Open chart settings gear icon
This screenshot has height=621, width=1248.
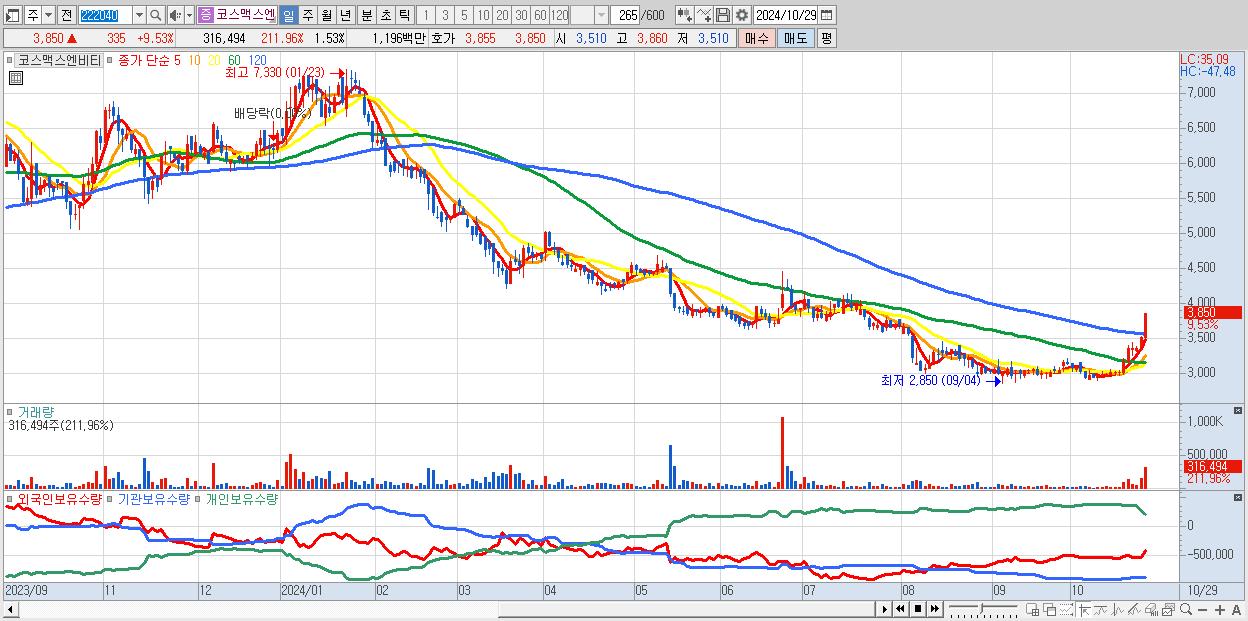click(x=741, y=15)
